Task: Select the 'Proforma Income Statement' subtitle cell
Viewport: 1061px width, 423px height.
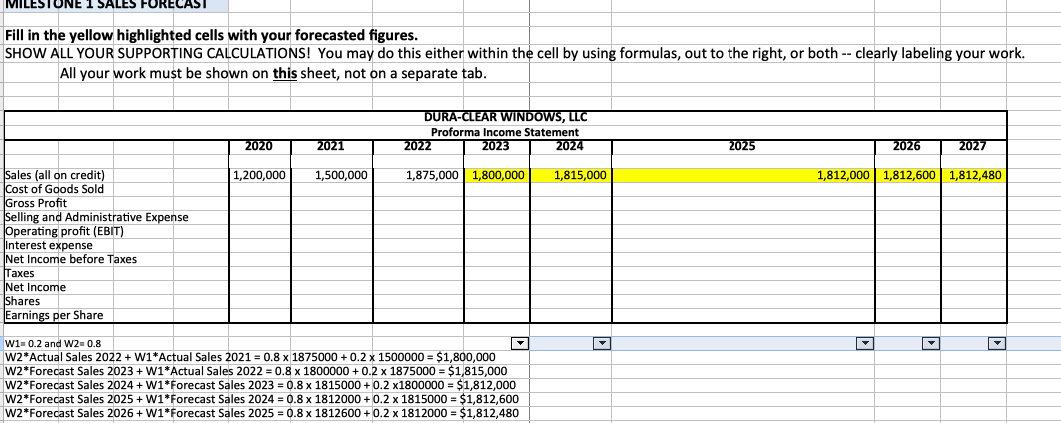Action: pos(505,132)
